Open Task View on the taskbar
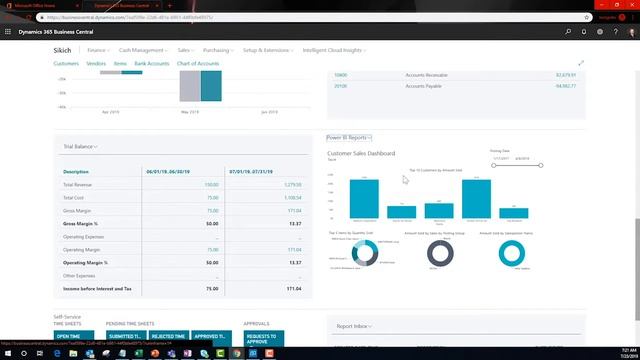 [x=40, y=353]
